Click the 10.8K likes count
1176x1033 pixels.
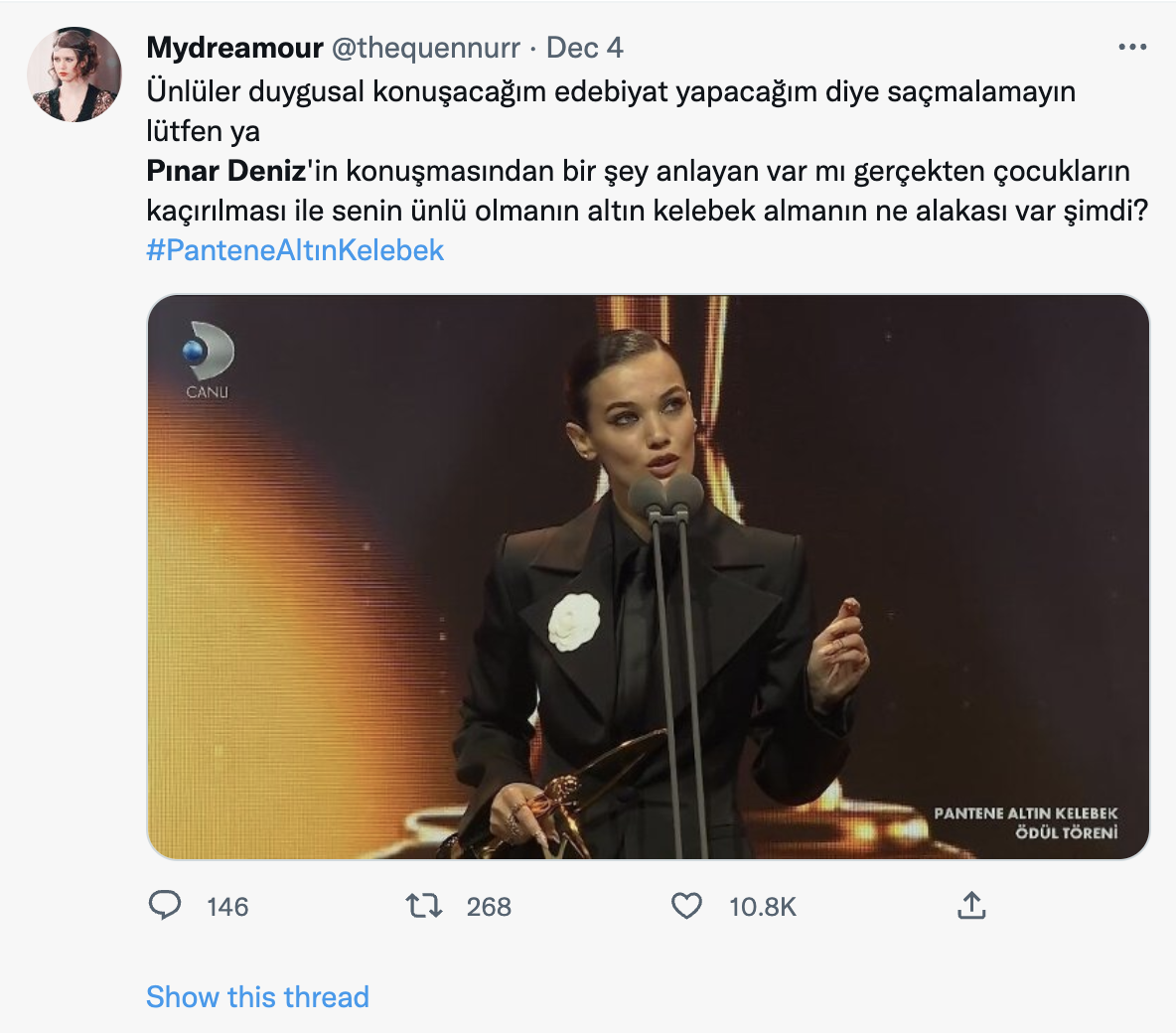pos(763,907)
